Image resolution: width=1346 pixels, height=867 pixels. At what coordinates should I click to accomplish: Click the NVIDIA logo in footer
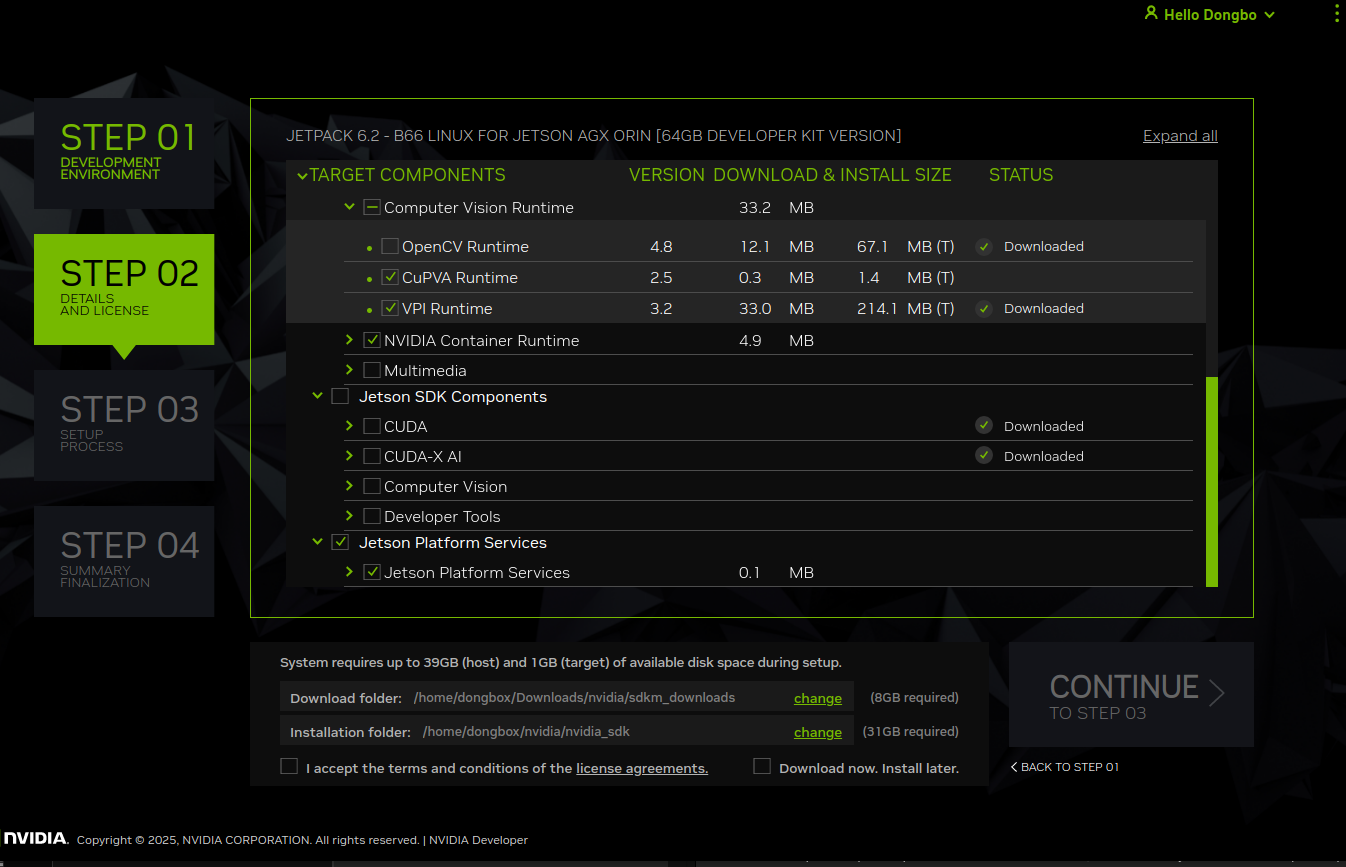[35, 839]
